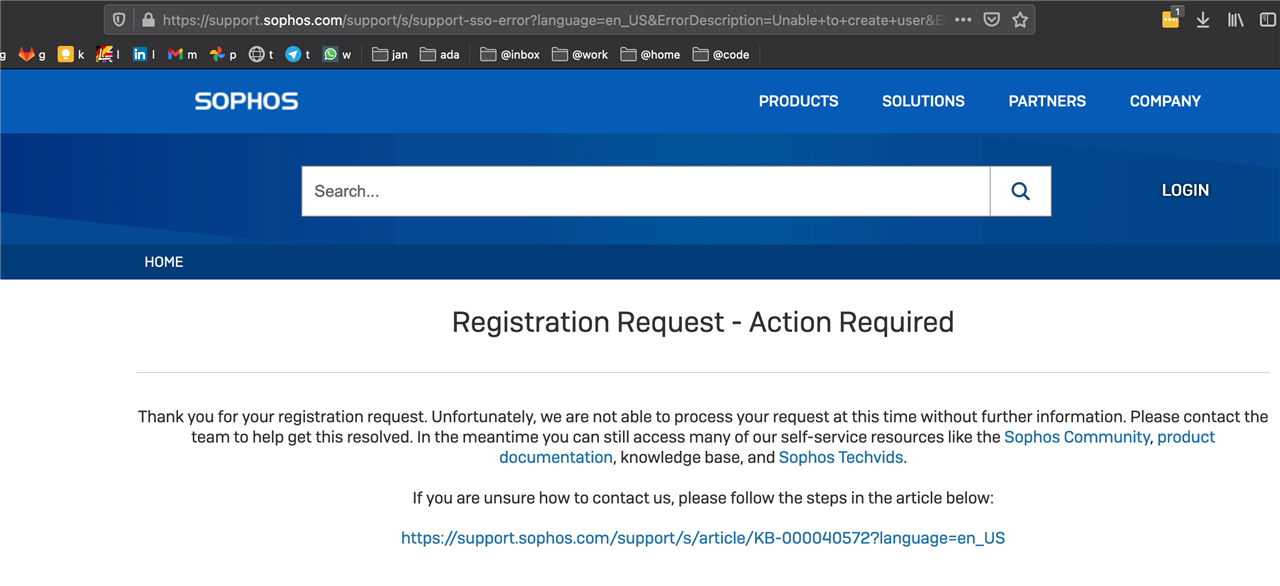
Task: Open the product documentation link
Action: point(857,447)
